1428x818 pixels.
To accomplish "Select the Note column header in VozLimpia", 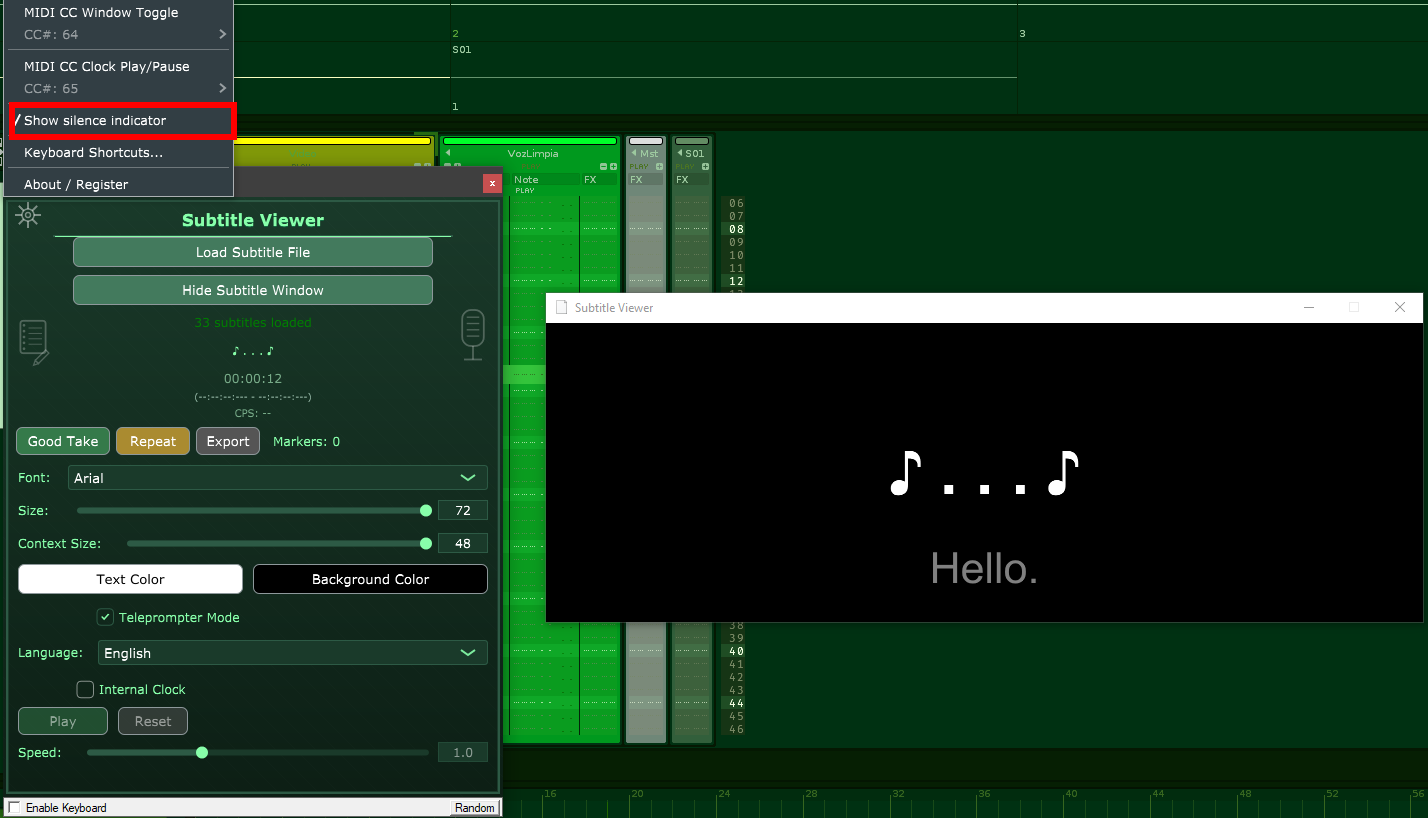I will [545, 180].
